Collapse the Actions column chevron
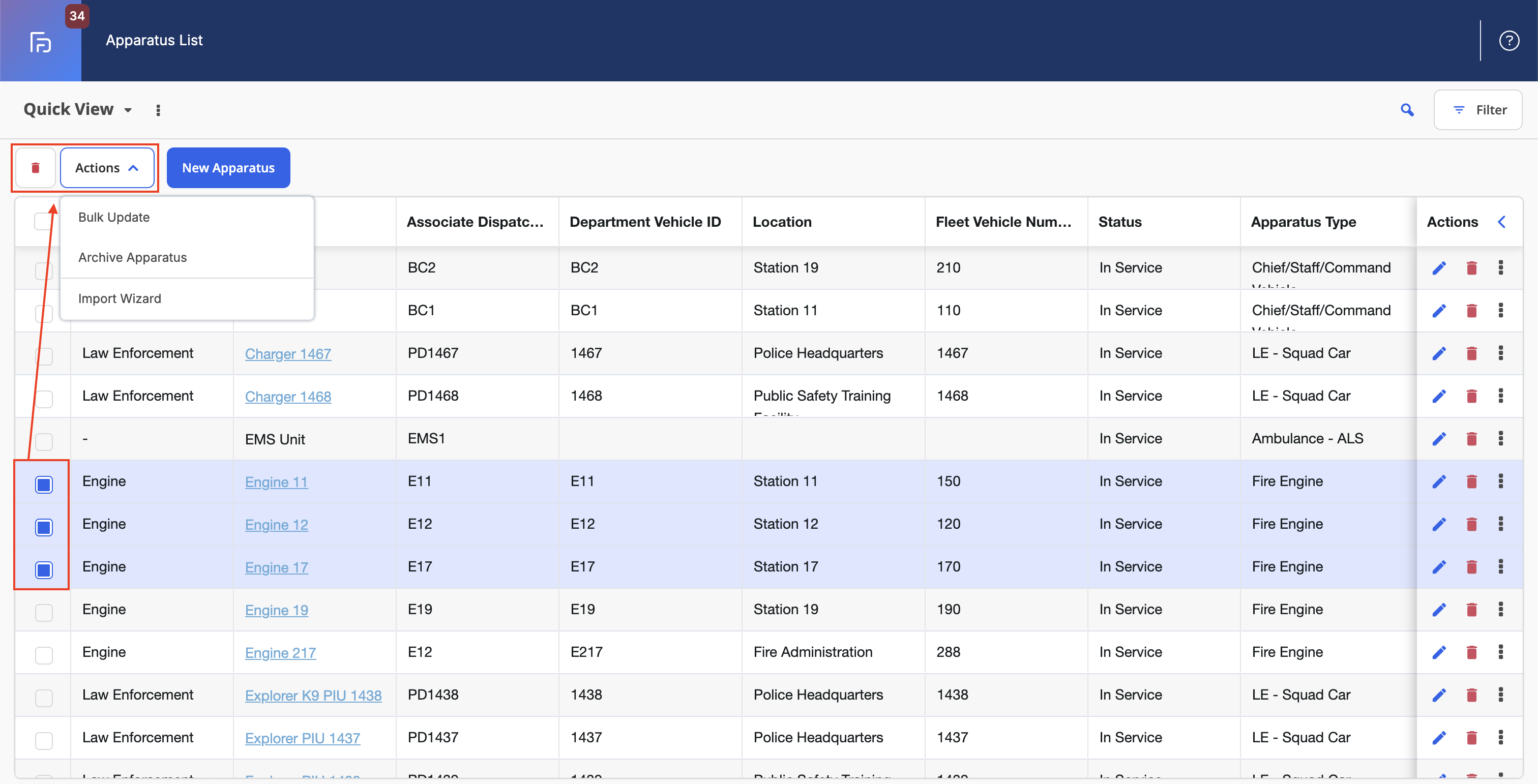1538x784 pixels. pos(1501,222)
